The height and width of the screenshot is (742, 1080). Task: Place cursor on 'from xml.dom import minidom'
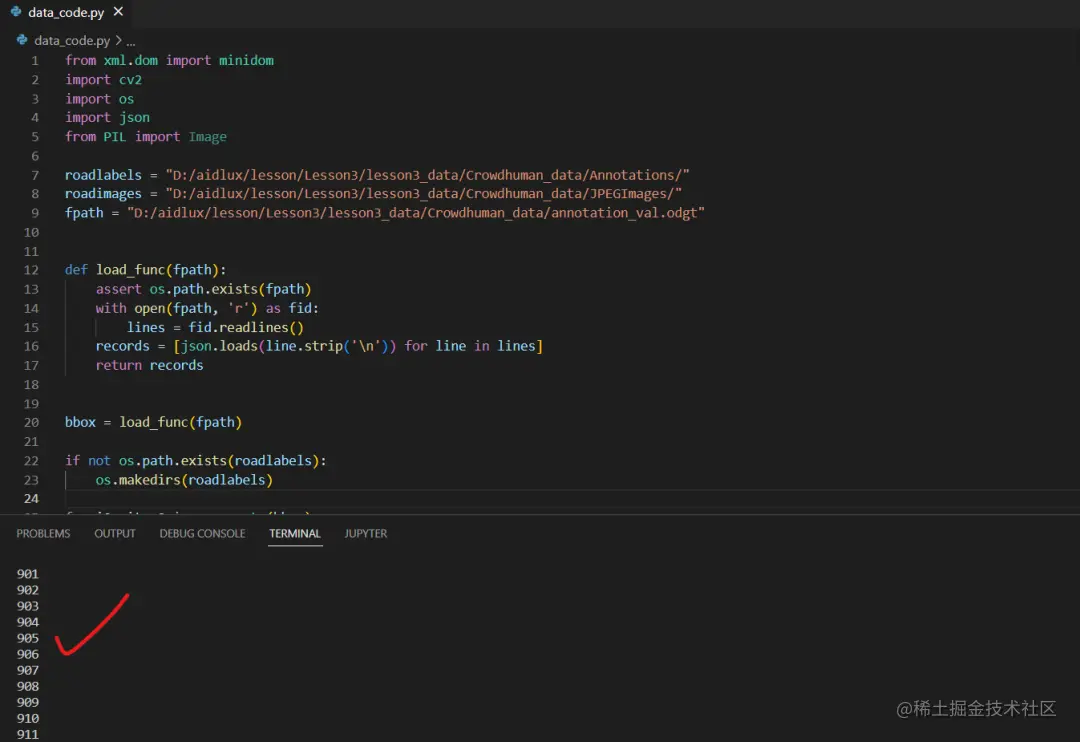(x=169, y=61)
